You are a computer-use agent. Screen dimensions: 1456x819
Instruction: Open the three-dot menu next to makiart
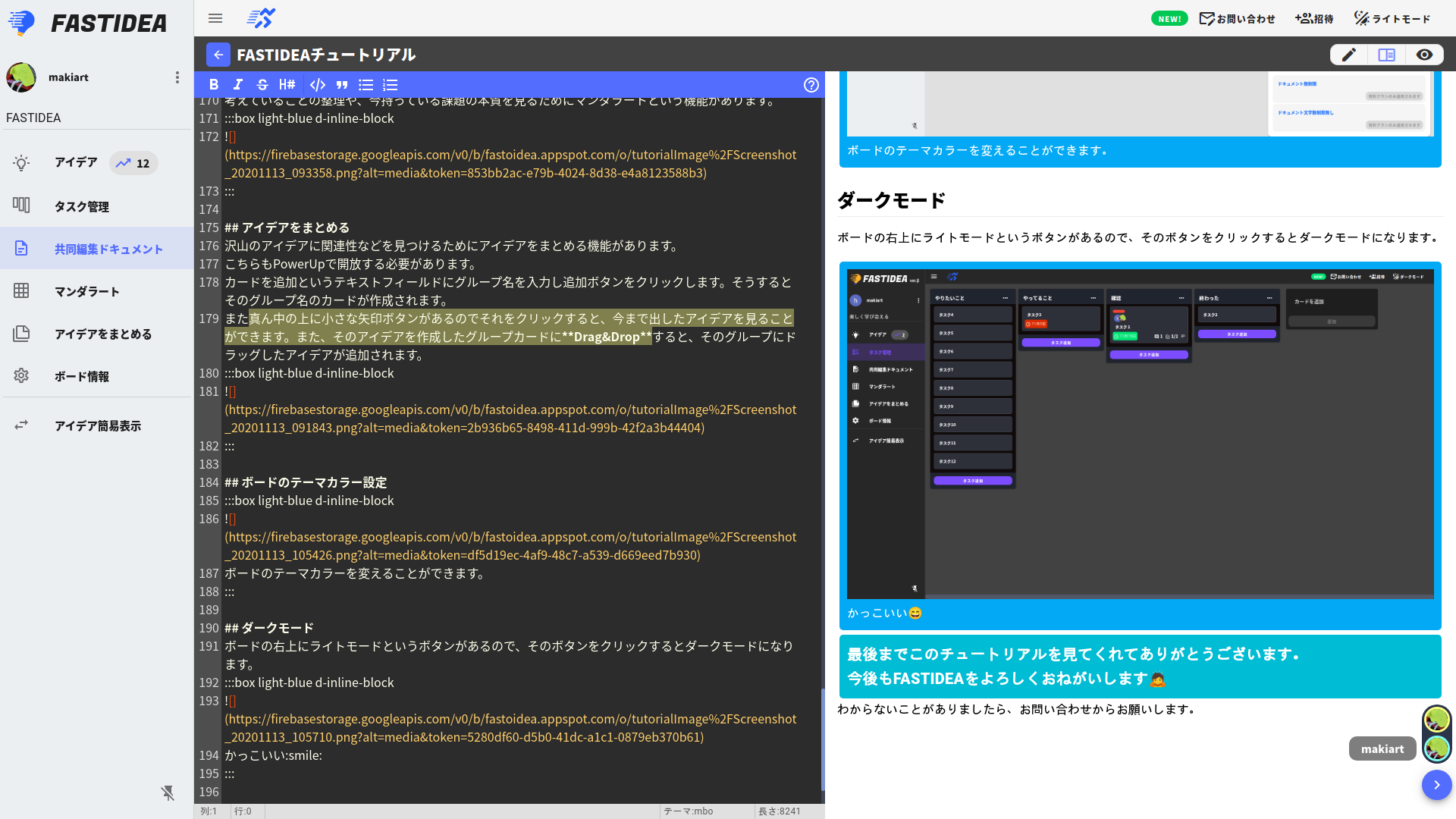click(x=177, y=77)
